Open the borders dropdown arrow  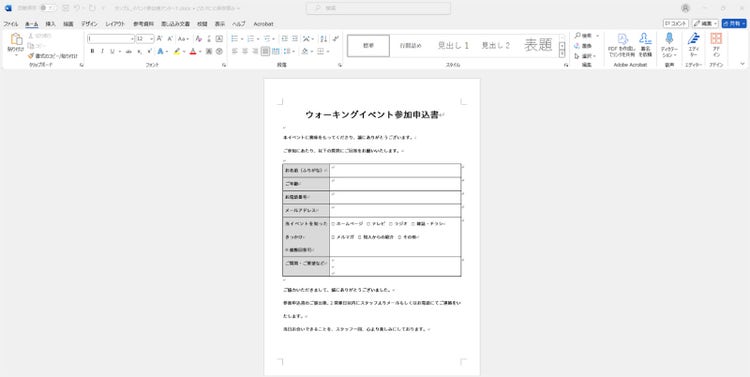(328, 51)
